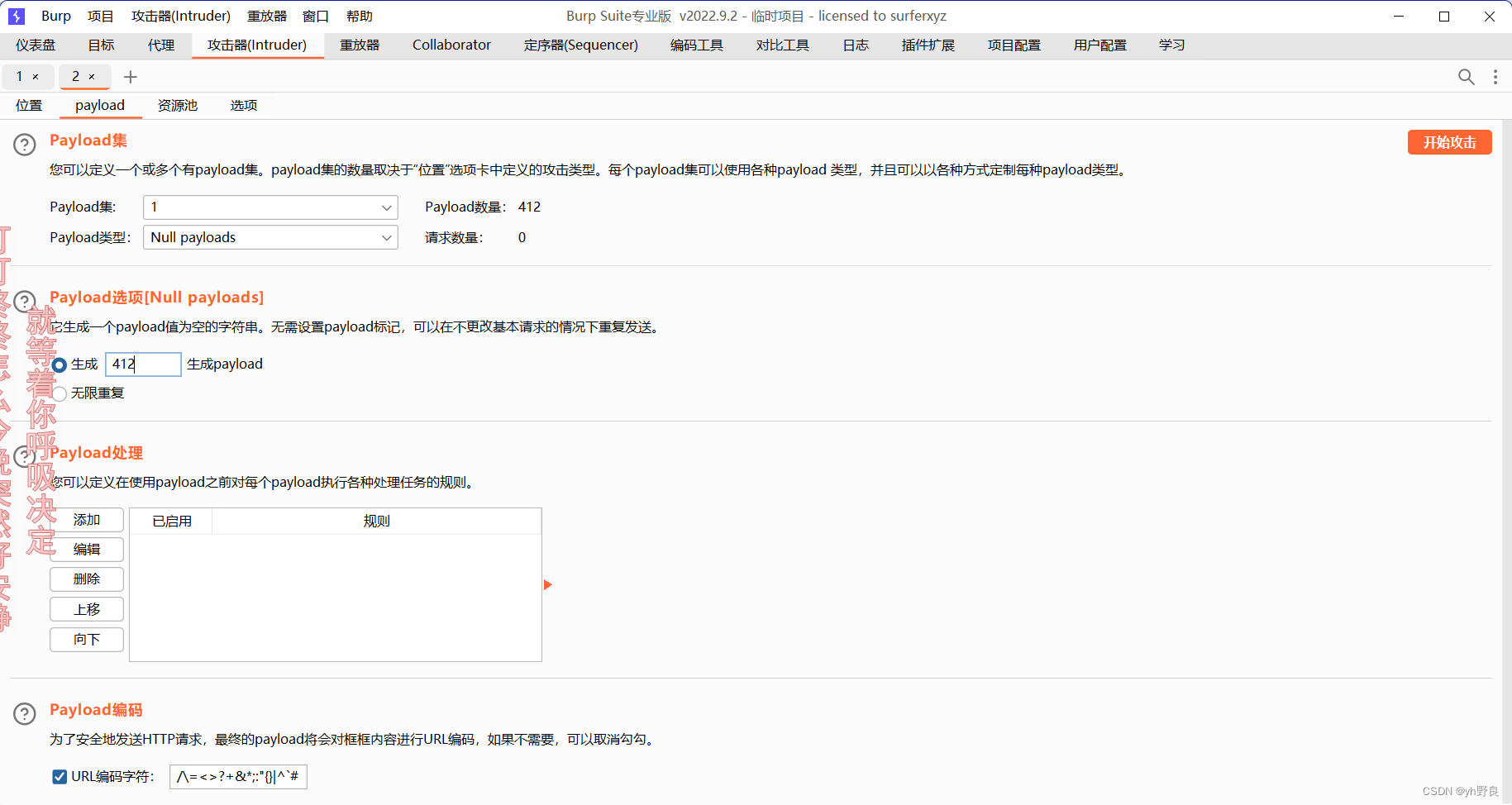Switch to the 仪表盘 tab

pyautogui.click(x=36, y=45)
